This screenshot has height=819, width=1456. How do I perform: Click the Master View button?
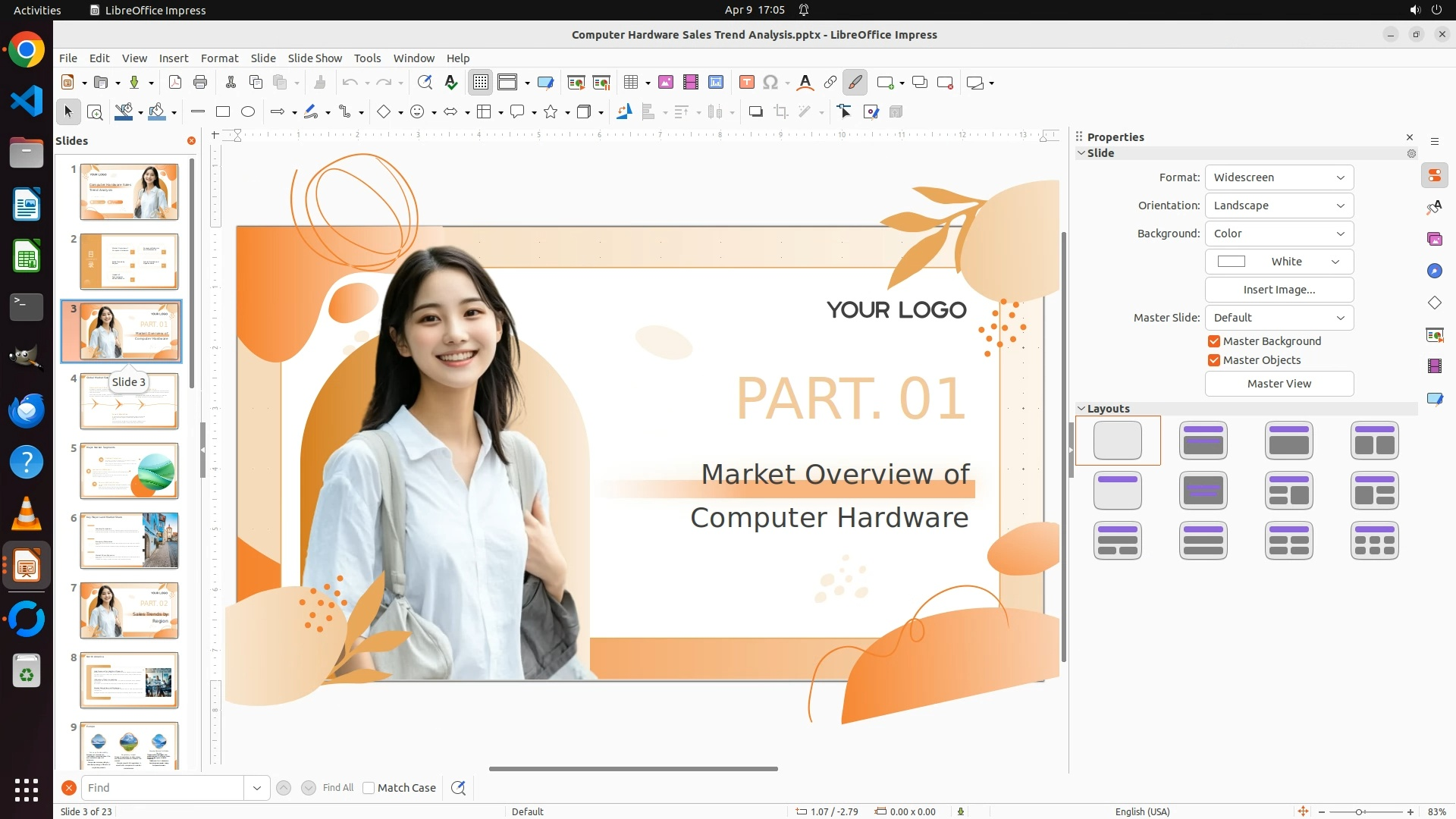pyautogui.click(x=1279, y=384)
